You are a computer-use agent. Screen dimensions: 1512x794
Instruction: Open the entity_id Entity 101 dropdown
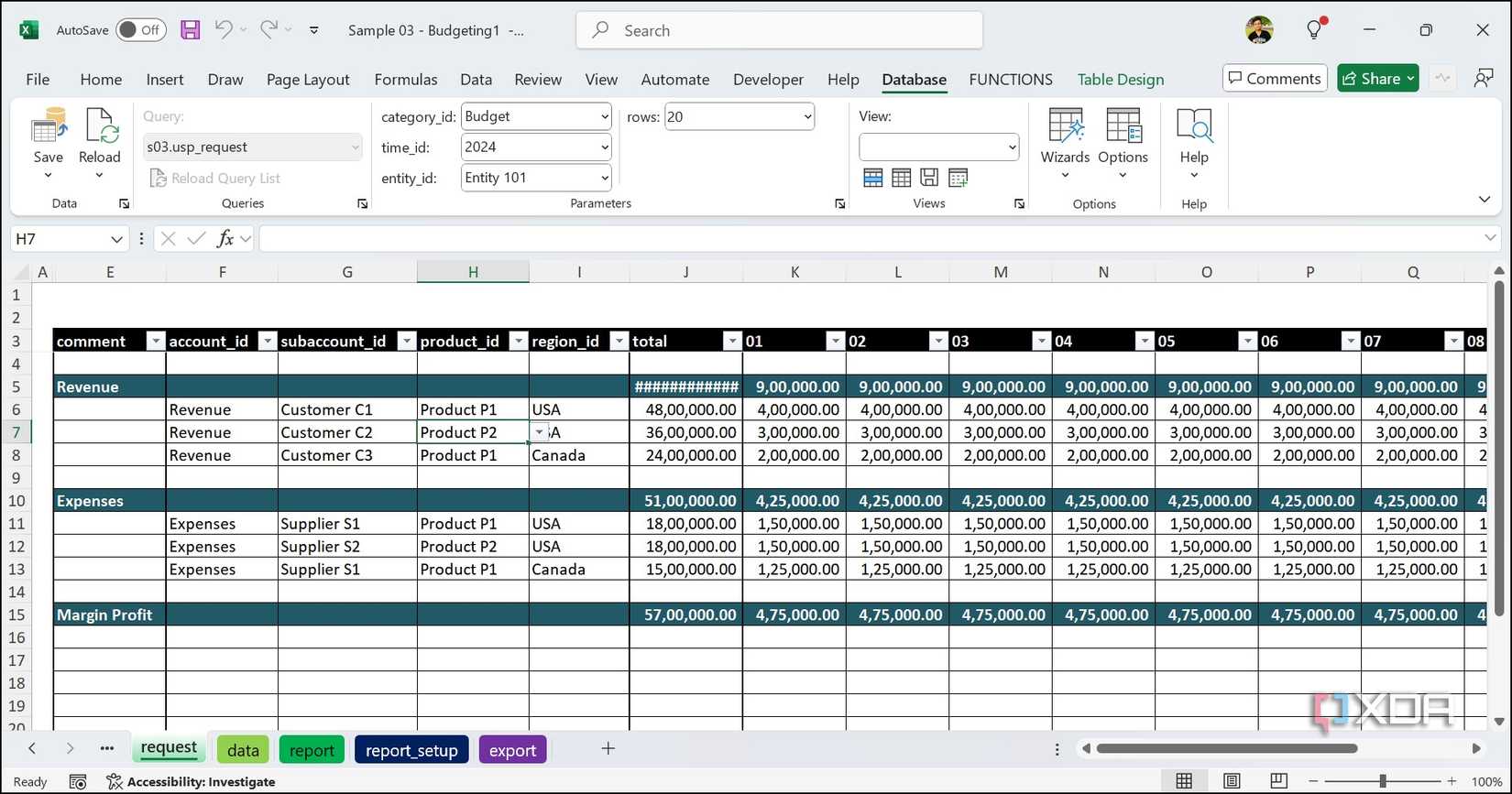605,178
